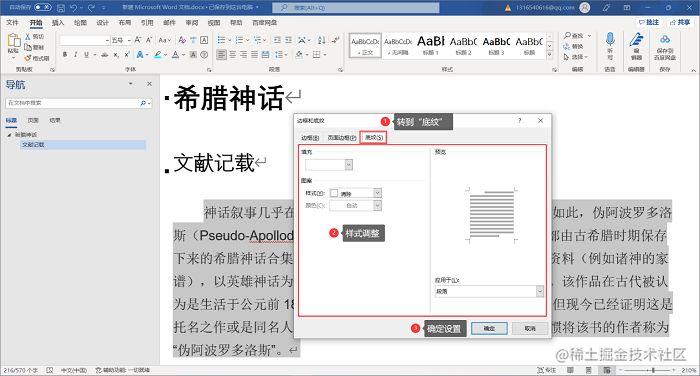Click the Numbering list icon

239,40
